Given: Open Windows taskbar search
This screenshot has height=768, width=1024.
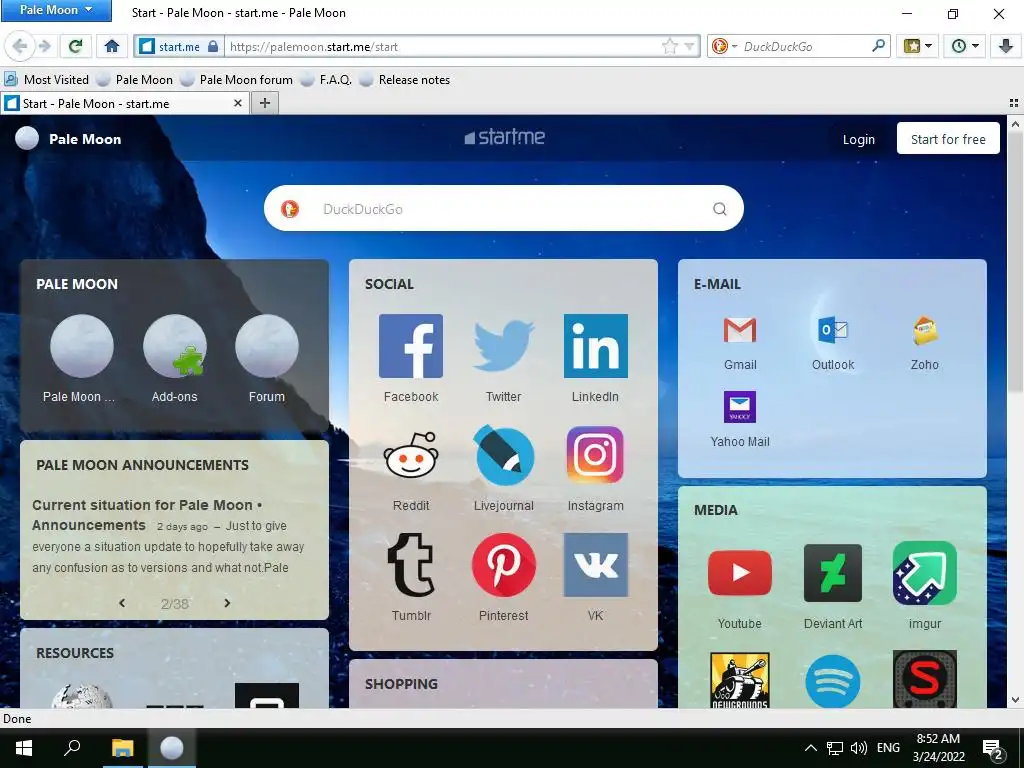Looking at the screenshot, I should point(72,748).
